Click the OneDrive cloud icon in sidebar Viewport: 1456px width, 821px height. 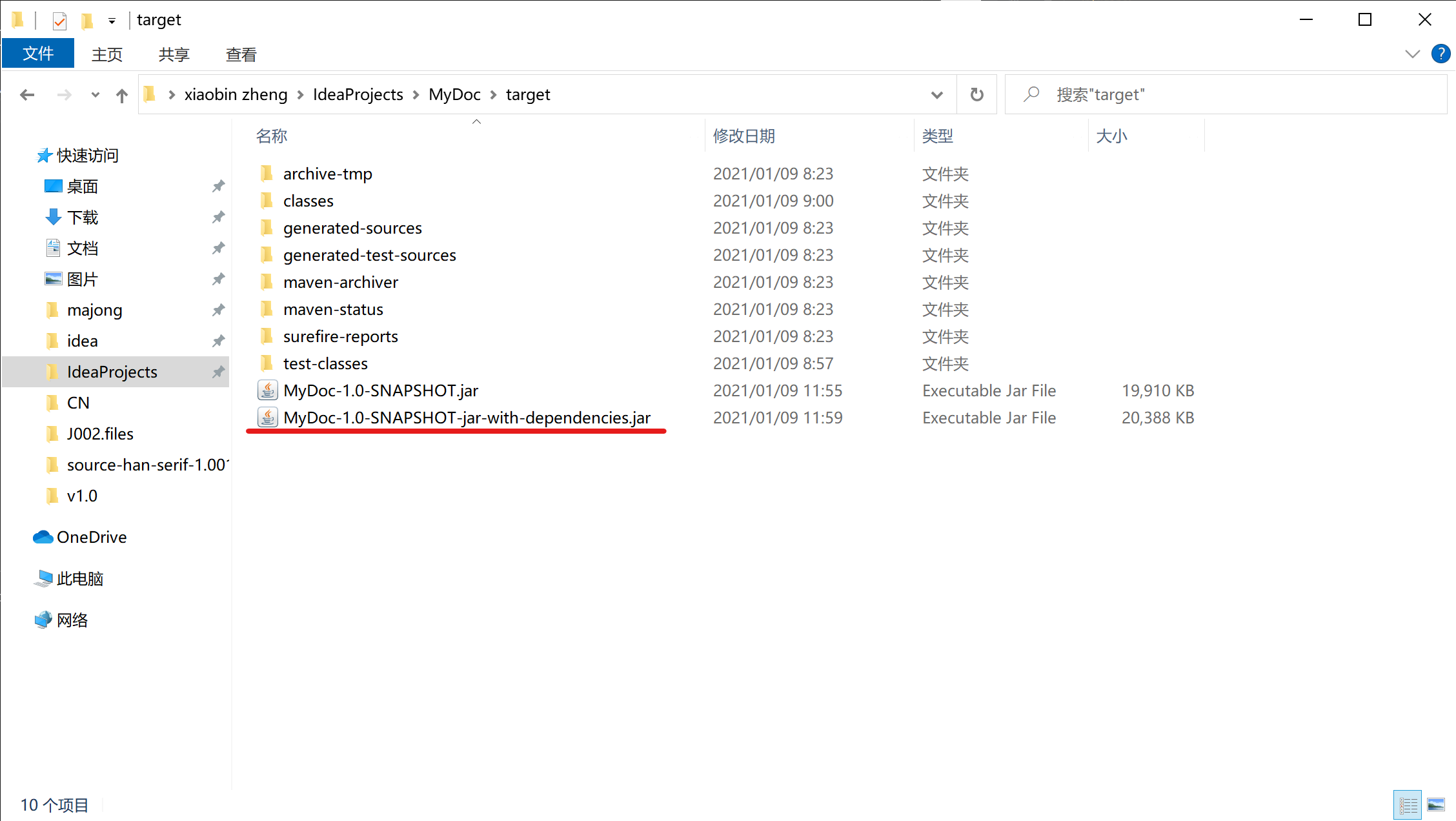tap(43, 537)
